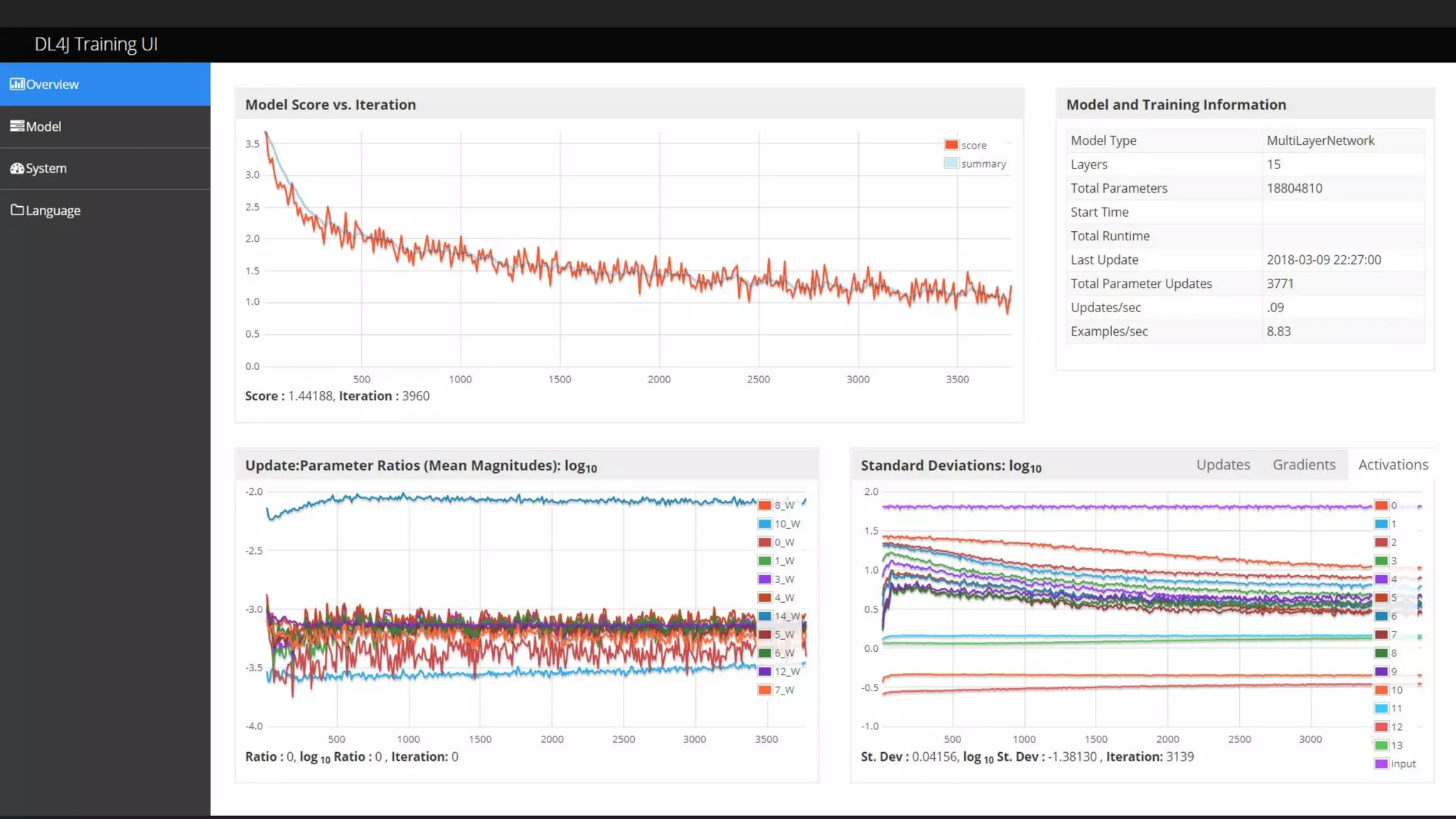Click the red score legend swatch

click(951, 145)
